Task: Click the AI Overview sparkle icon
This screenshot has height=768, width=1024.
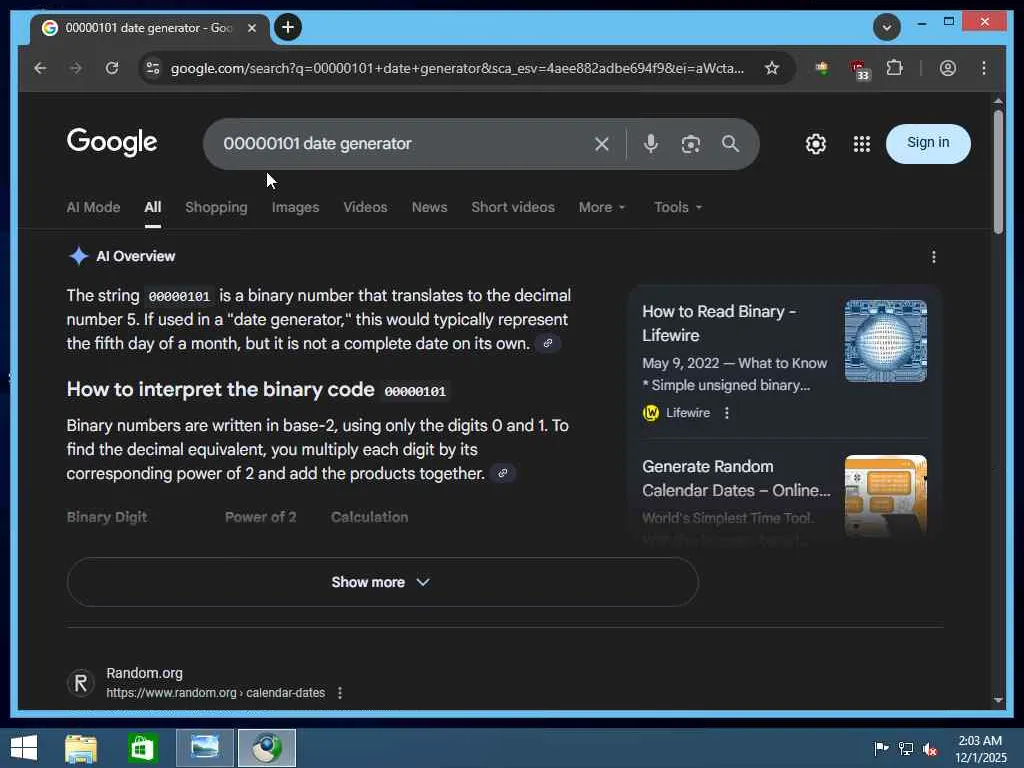Action: [x=78, y=256]
